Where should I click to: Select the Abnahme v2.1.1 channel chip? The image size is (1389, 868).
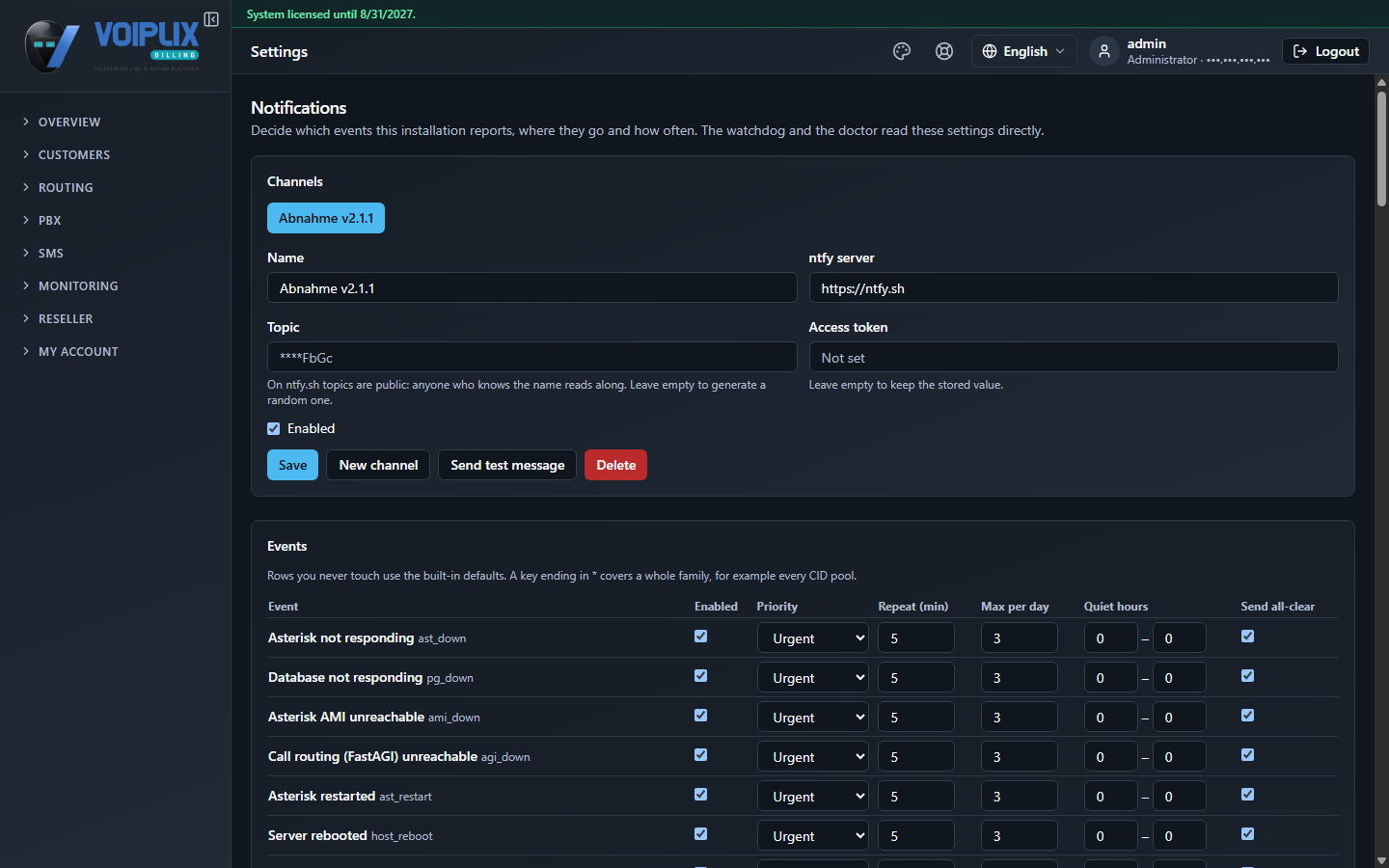click(x=326, y=218)
